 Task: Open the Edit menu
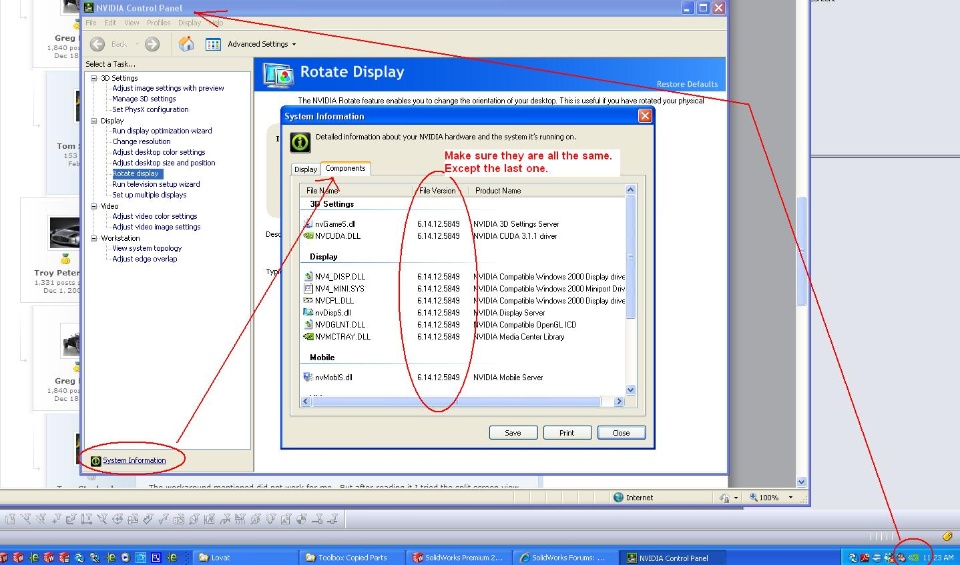tap(110, 23)
